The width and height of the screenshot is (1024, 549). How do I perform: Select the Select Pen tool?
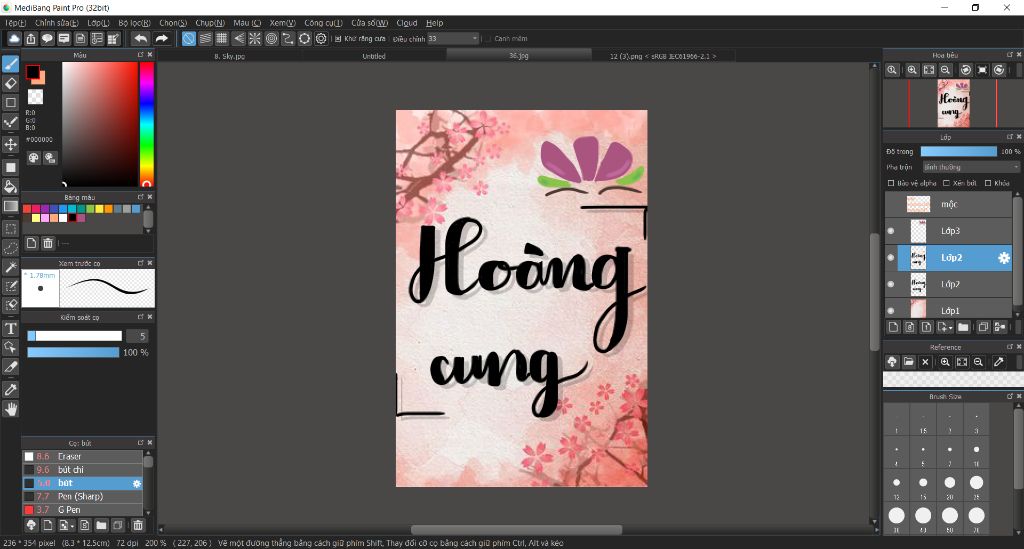pyautogui.click(x=10, y=286)
